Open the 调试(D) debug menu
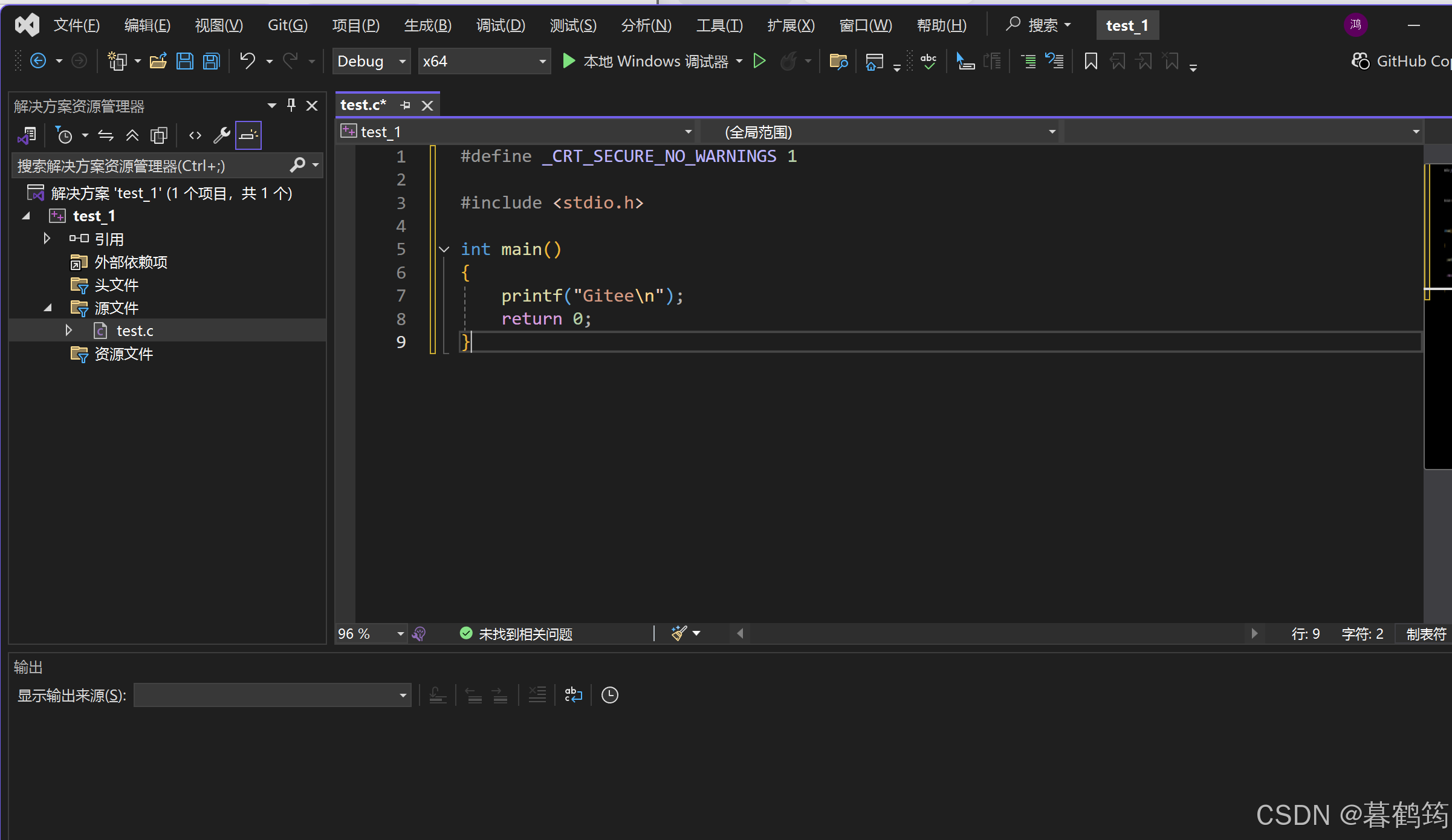Image resolution: width=1452 pixels, height=840 pixels. click(x=500, y=25)
